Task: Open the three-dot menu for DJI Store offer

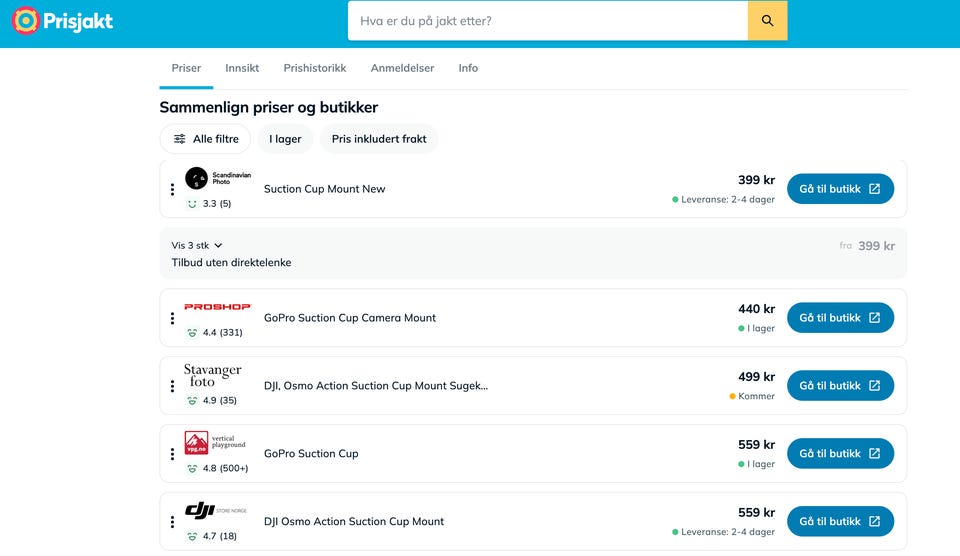Action: (x=173, y=522)
